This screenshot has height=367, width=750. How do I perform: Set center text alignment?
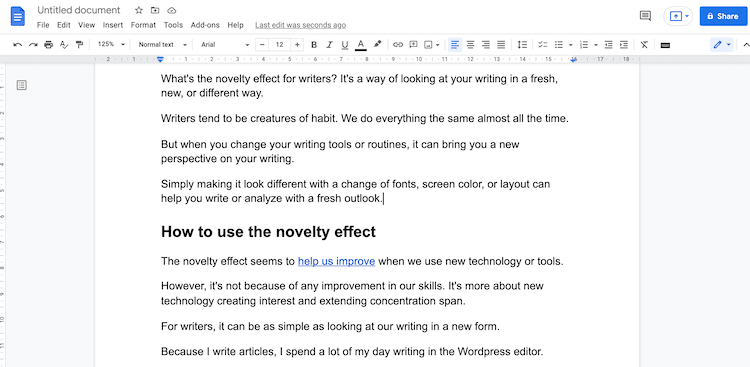[470, 44]
